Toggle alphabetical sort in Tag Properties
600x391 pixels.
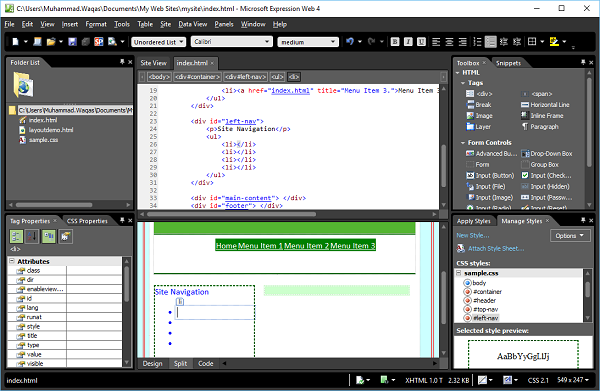point(32,236)
